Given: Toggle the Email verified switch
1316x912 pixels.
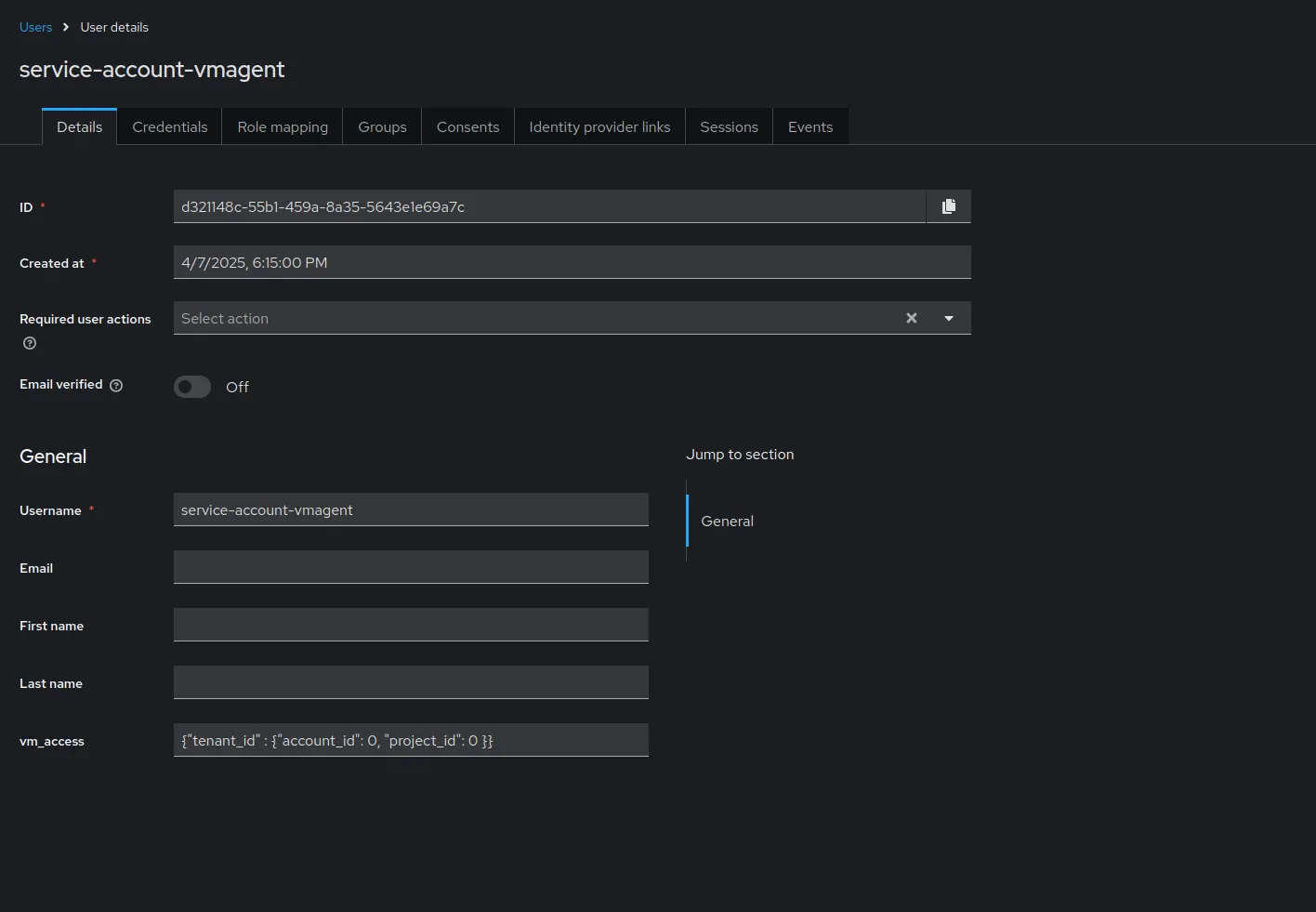Looking at the screenshot, I should 192,387.
